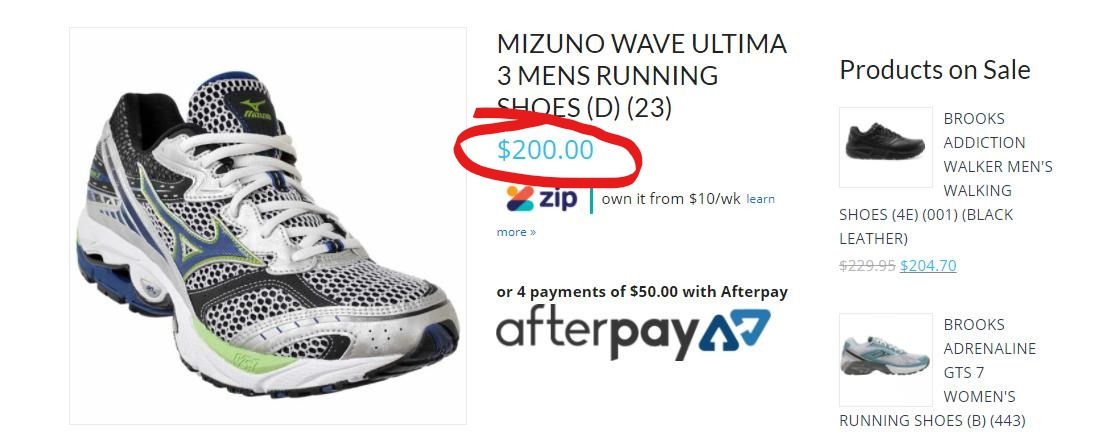Click the zip wordmark text

coord(558,198)
